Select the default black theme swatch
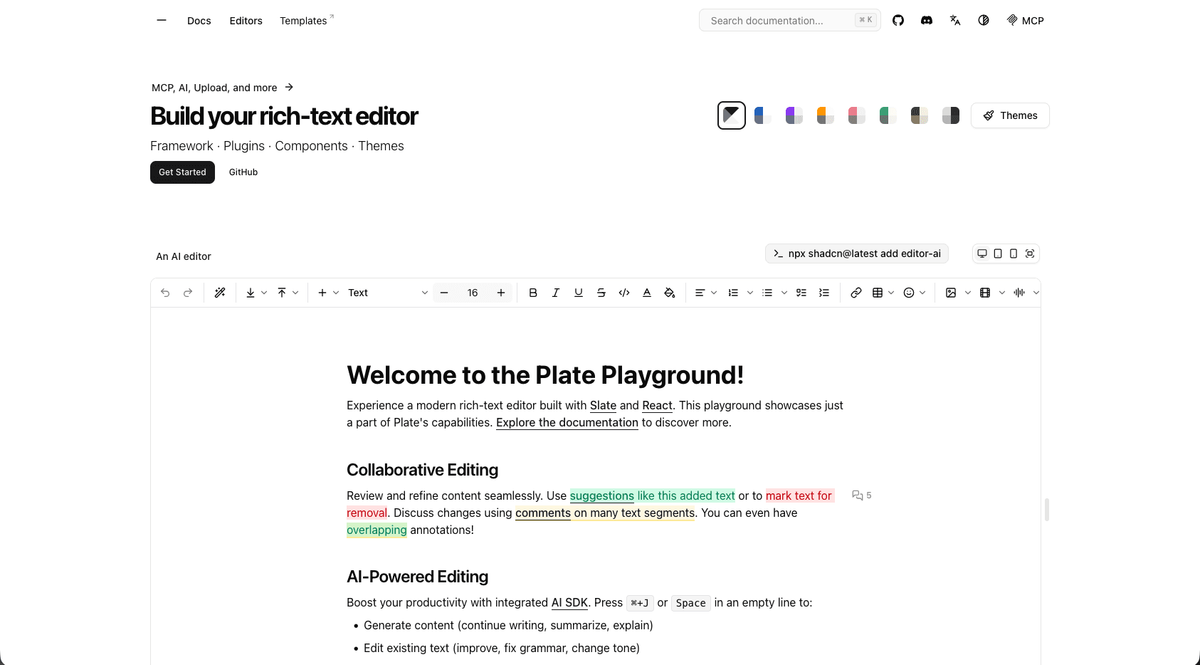Image resolution: width=1200 pixels, height=665 pixels. [x=732, y=116]
